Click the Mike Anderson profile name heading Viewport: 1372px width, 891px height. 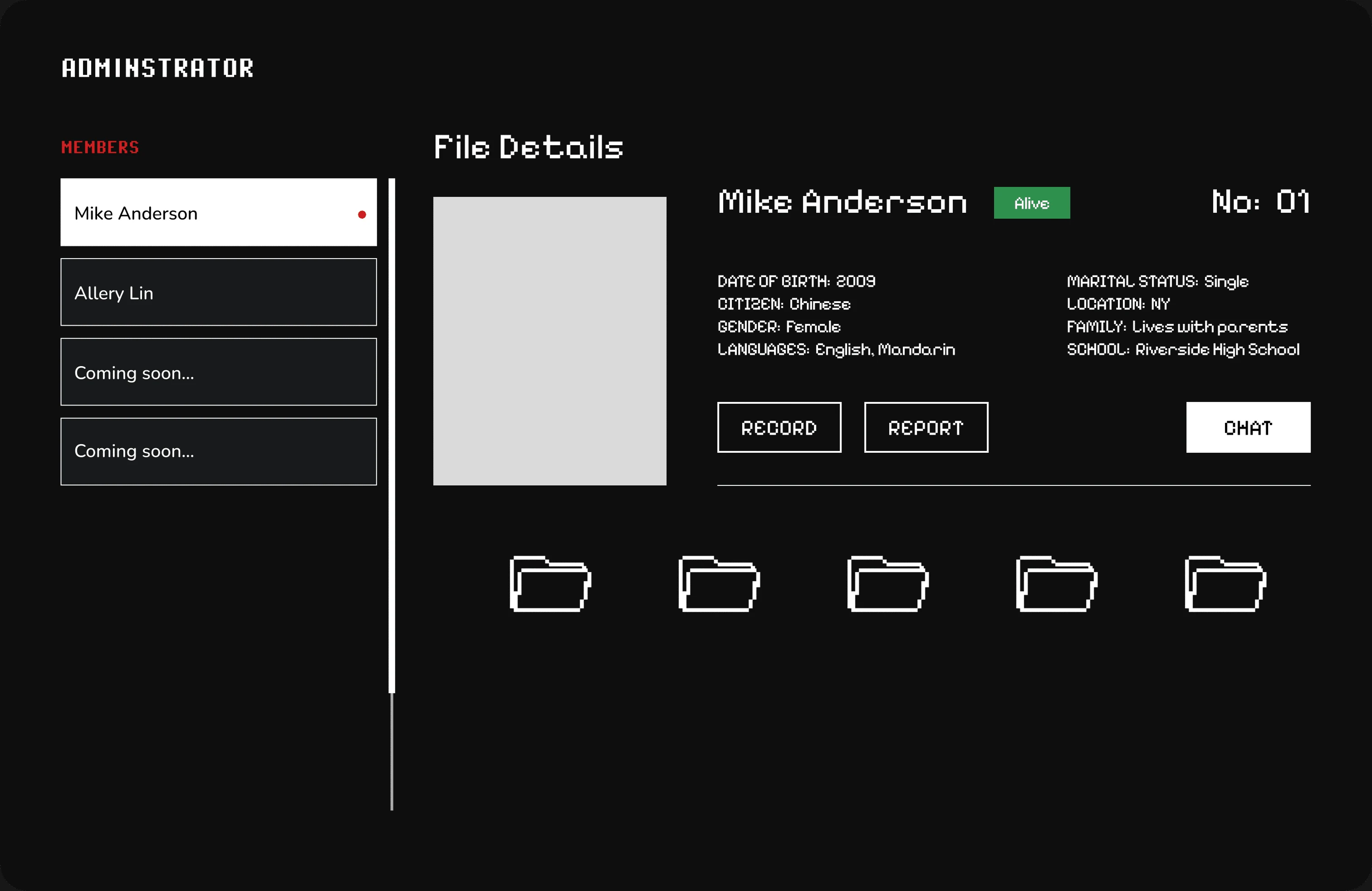843,202
